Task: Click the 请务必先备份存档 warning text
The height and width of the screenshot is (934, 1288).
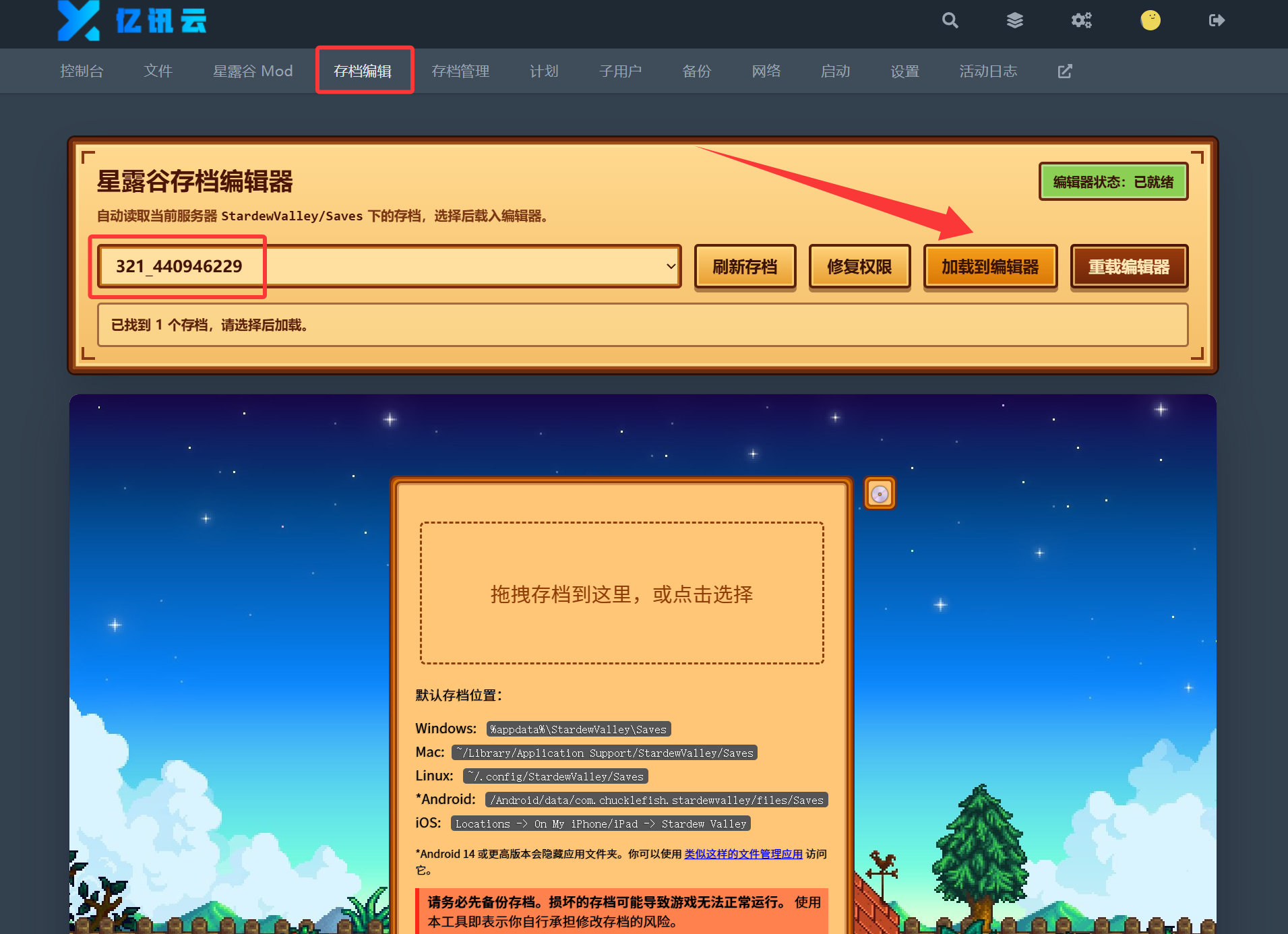Action: (607, 902)
